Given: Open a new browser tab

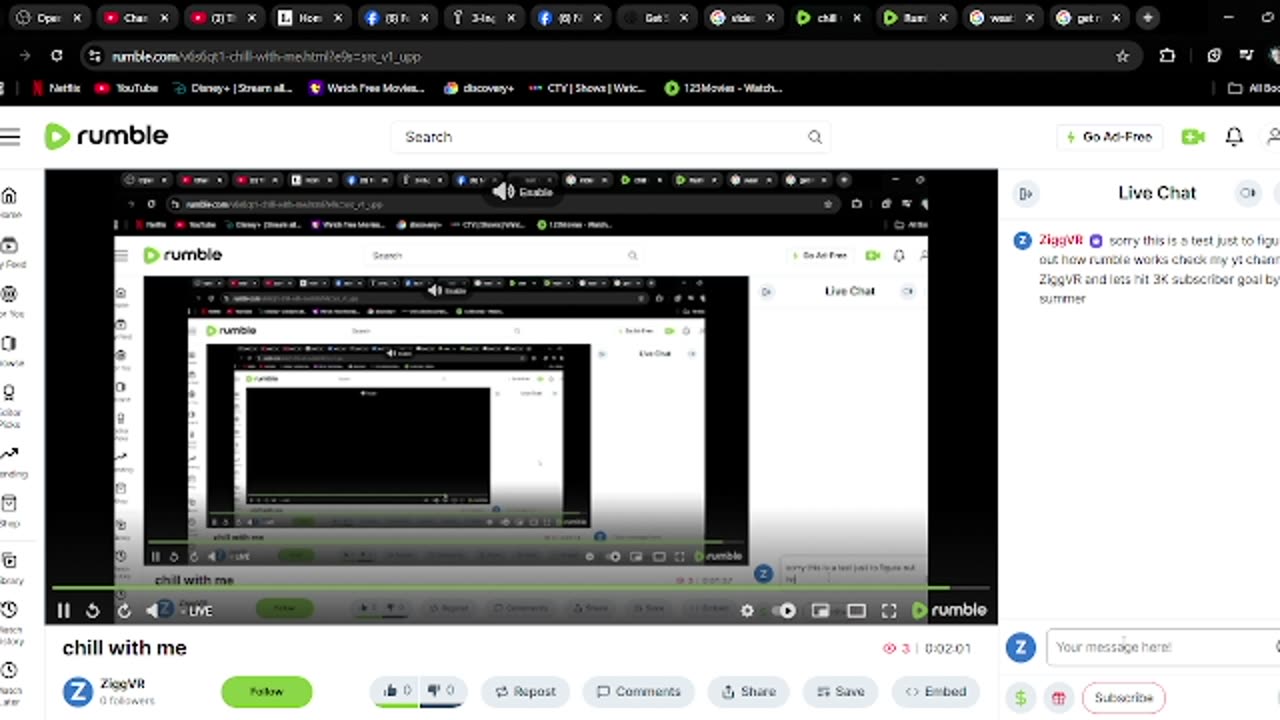Looking at the screenshot, I should click(1147, 18).
